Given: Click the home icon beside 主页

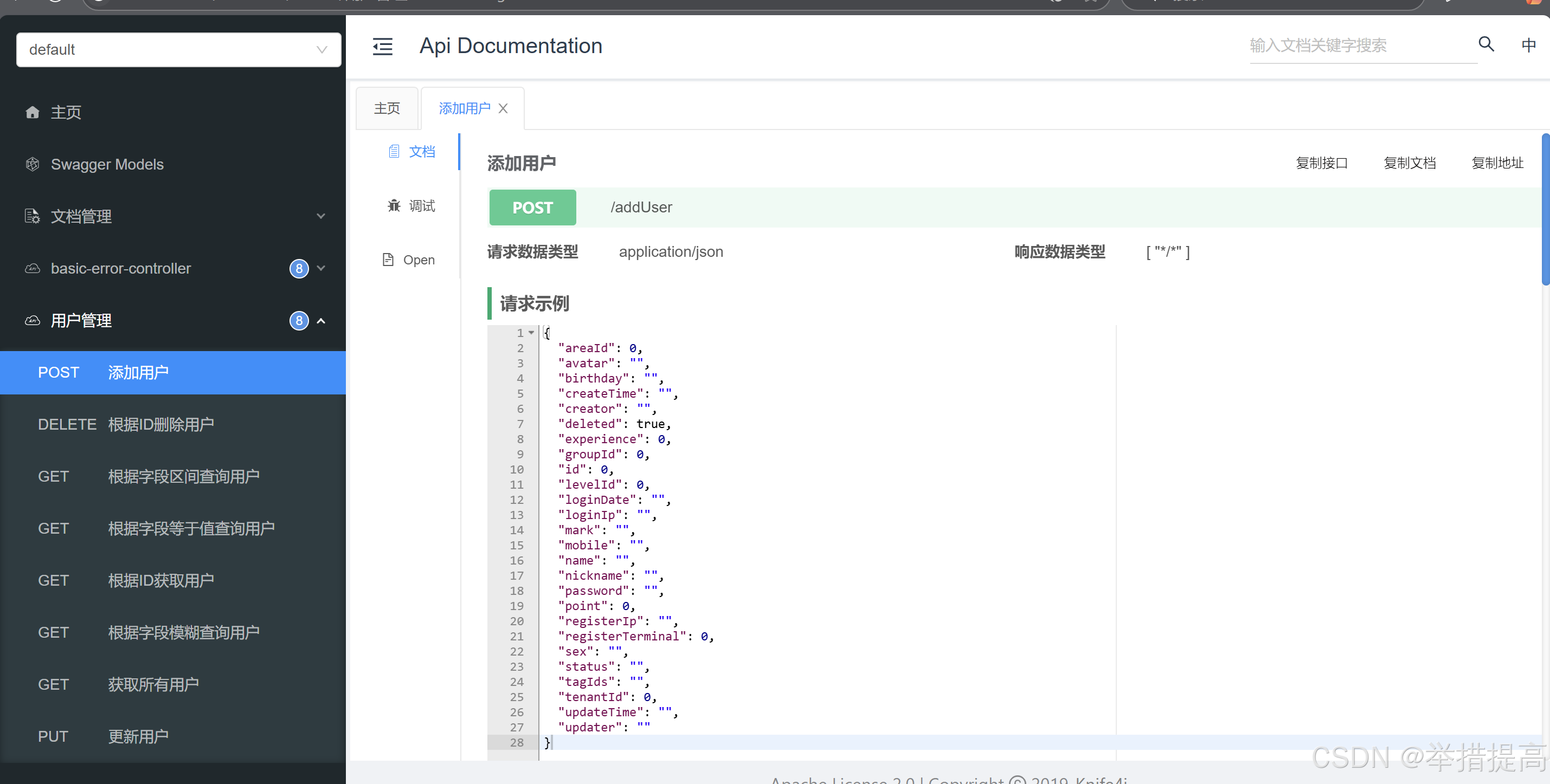Looking at the screenshot, I should coord(33,113).
